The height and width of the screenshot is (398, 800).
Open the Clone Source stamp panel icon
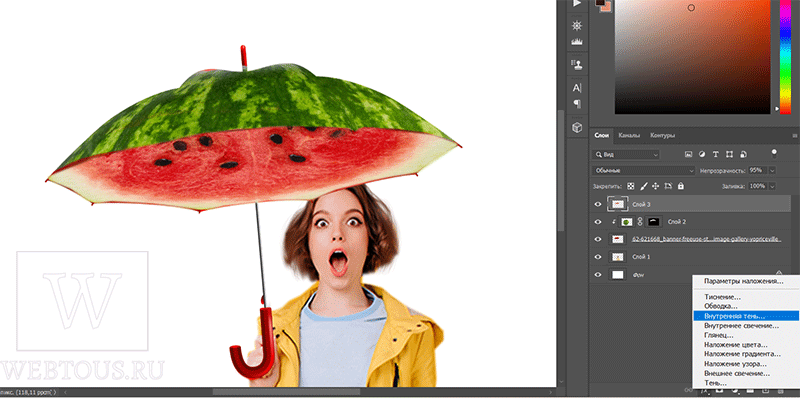click(577, 65)
